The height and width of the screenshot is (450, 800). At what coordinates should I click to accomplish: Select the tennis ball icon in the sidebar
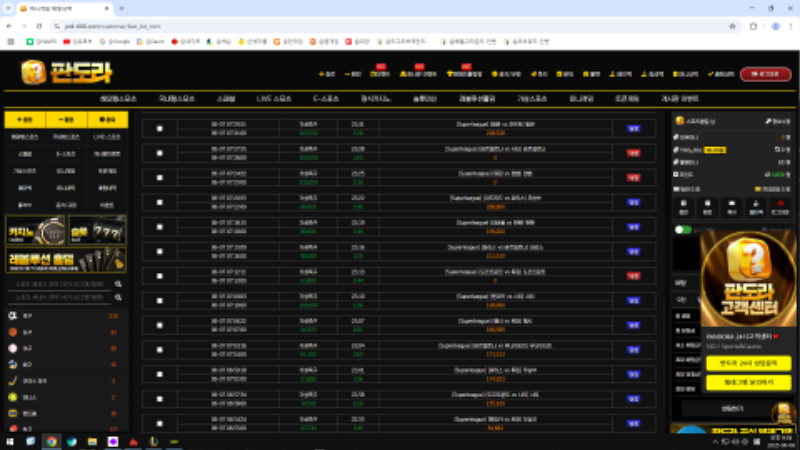pos(12,396)
